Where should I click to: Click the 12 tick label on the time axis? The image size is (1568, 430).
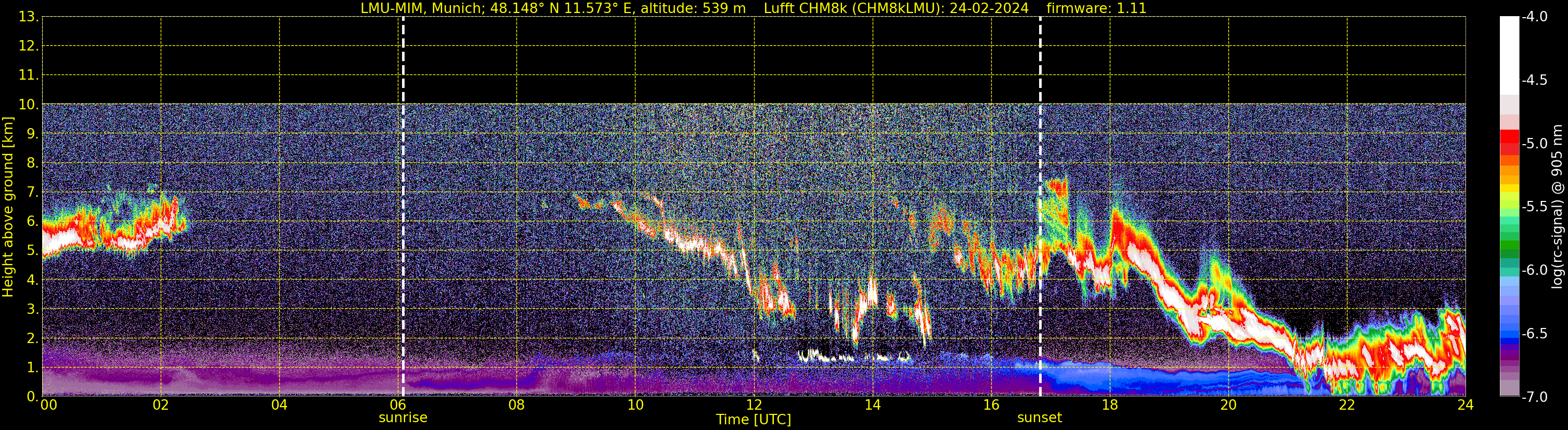click(754, 405)
